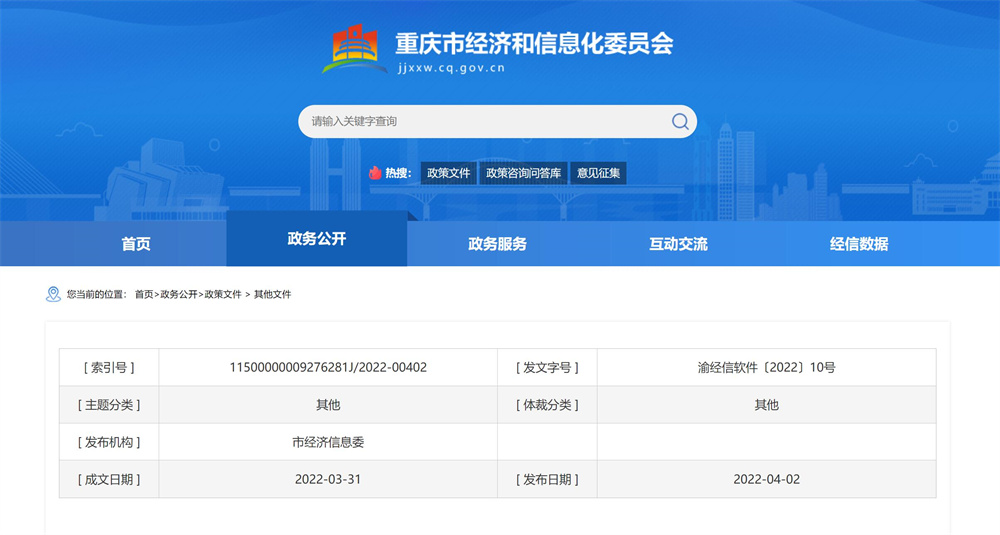Click the document number 渝经信软件〔2022〕10号
Viewport: 1000px width, 535px height.
pyautogui.click(x=766, y=367)
